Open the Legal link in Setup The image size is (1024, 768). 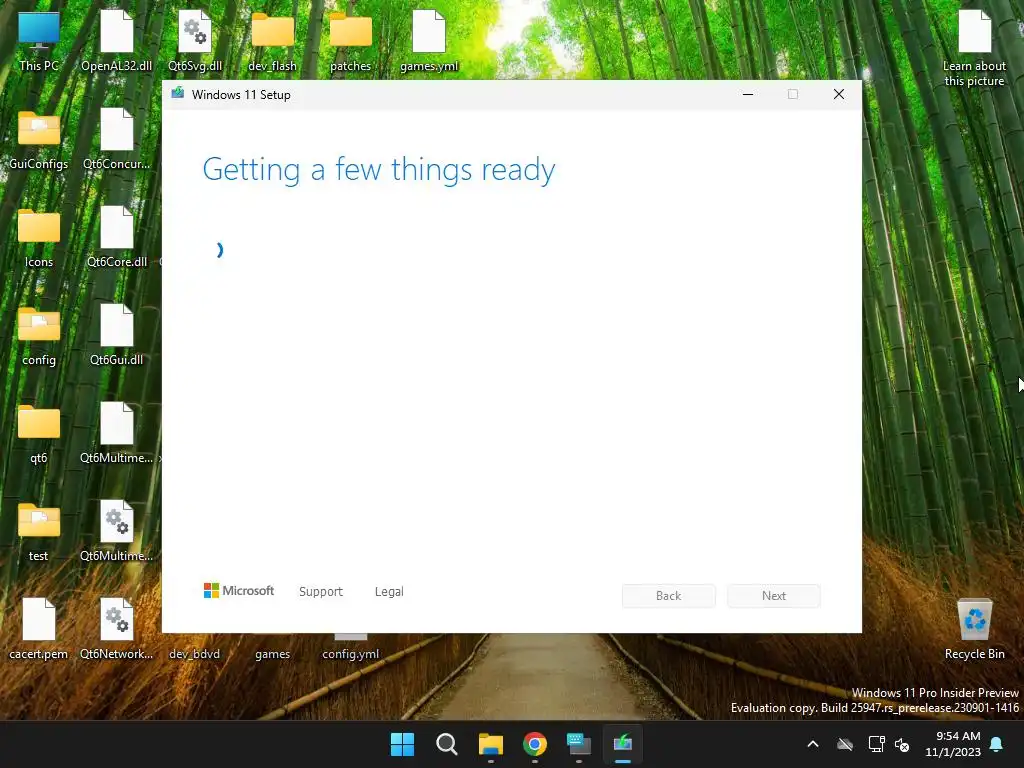click(x=389, y=591)
